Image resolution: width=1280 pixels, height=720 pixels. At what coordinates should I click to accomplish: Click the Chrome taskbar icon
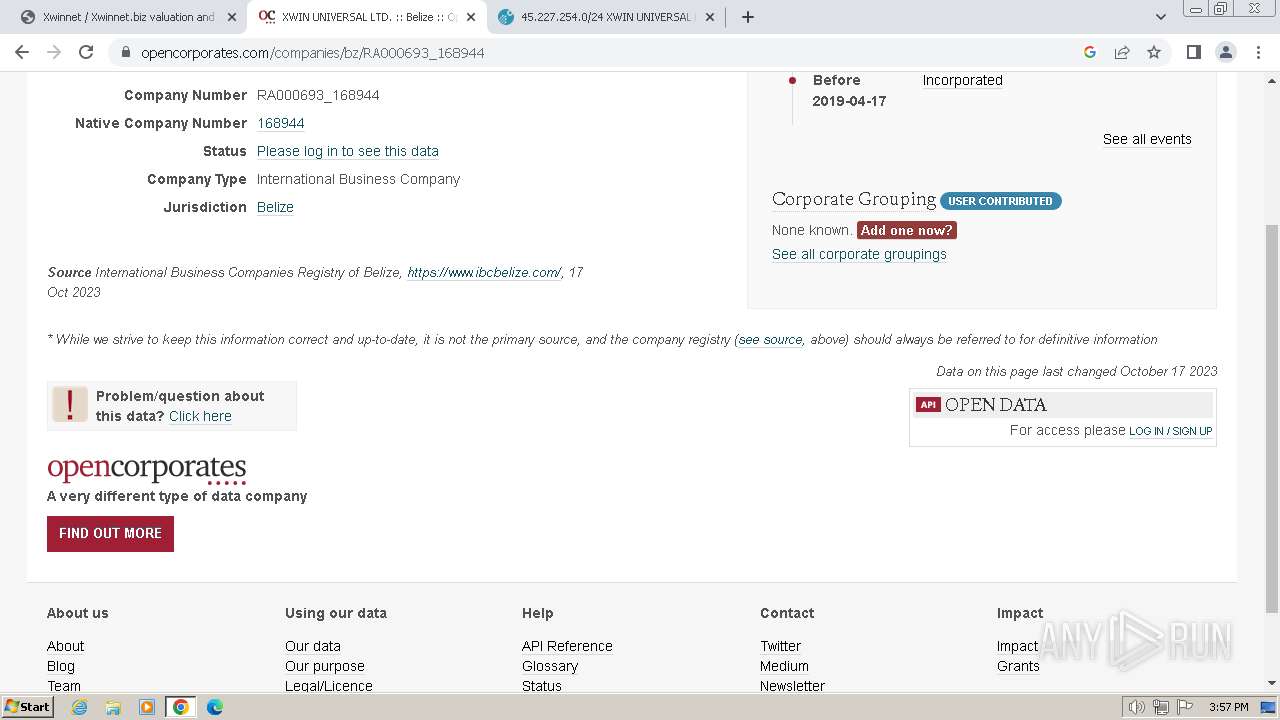click(x=181, y=707)
